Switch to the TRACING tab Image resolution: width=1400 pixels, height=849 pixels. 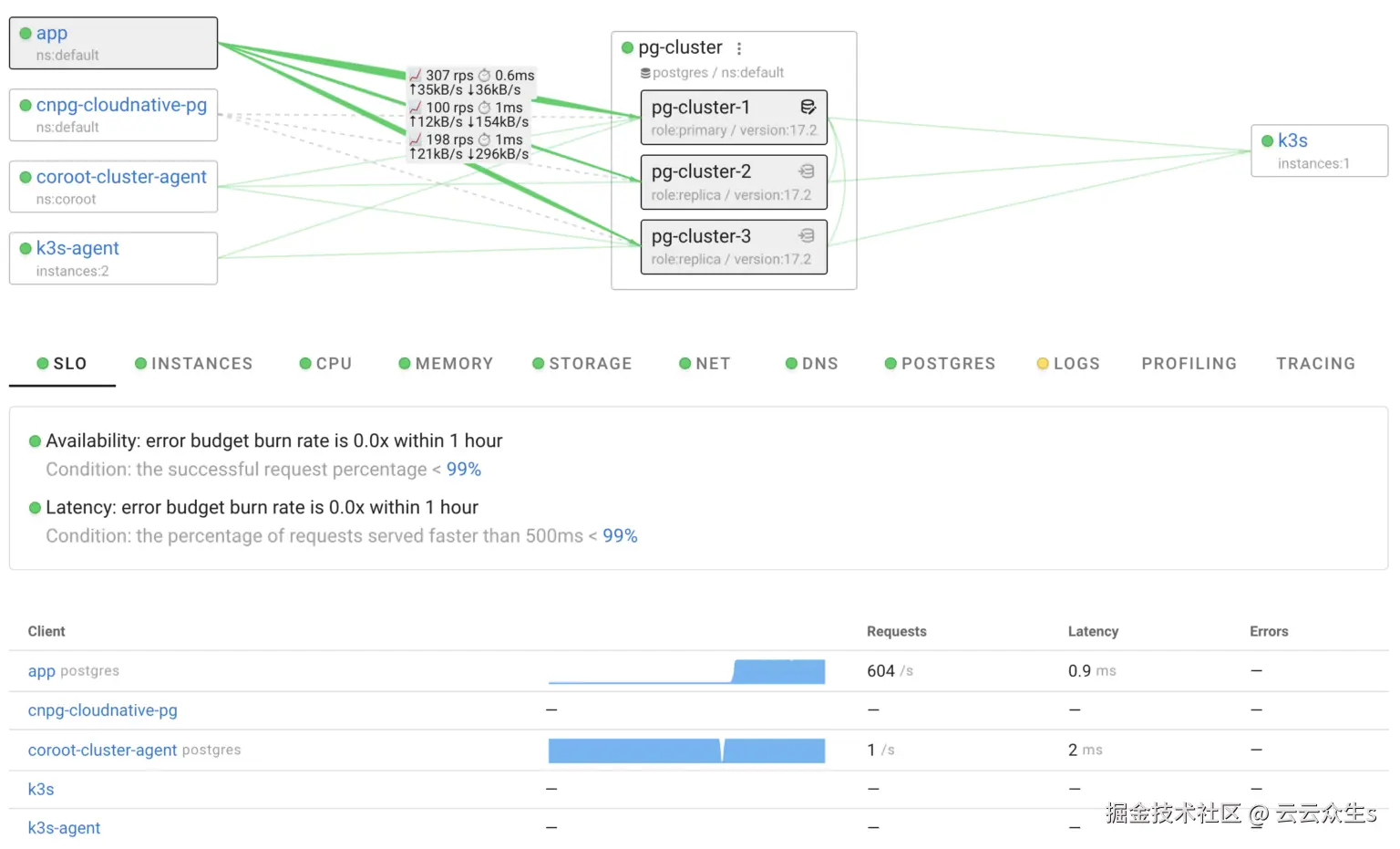pos(1315,364)
